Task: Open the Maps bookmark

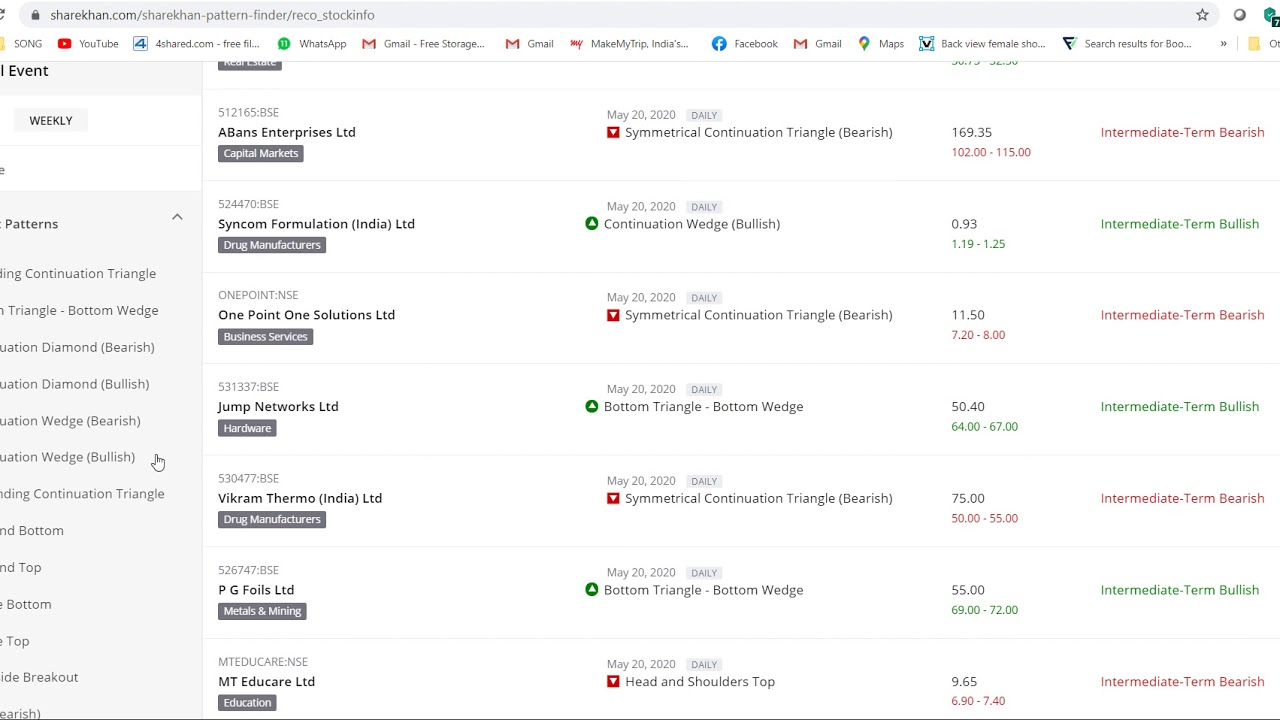Action: pyautogui.click(x=880, y=44)
